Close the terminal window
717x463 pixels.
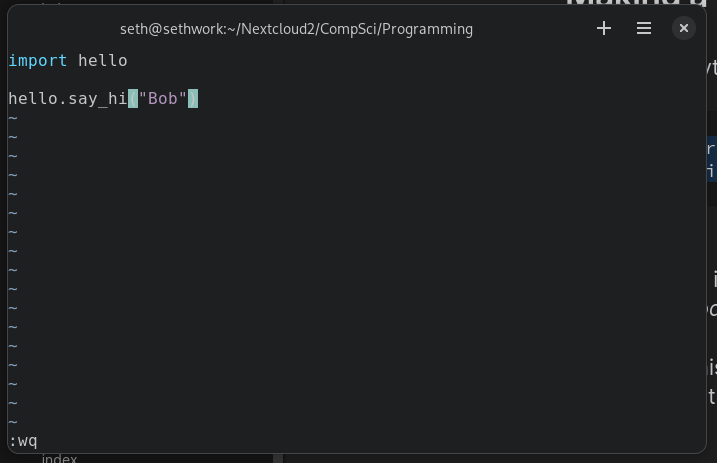point(684,29)
